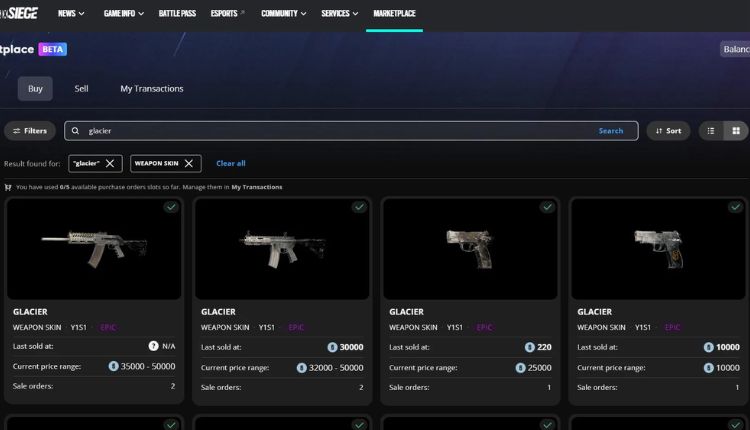Screen dimensions: 750x430
Task: Click the rifle Glacier skin thumbnail
Action: (x=94, y=249)
